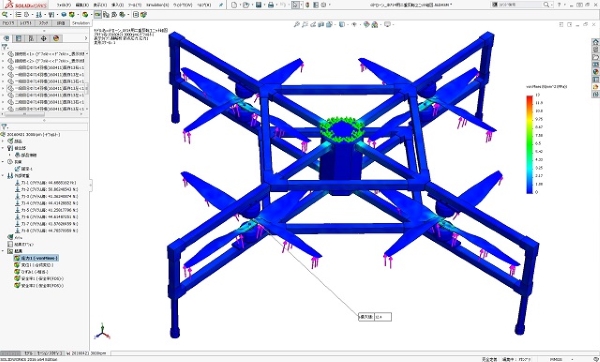Viewport: 600px width, 362px height.
Task: Toggle the Select cursor tool button
Action: (x=295, y=5)
